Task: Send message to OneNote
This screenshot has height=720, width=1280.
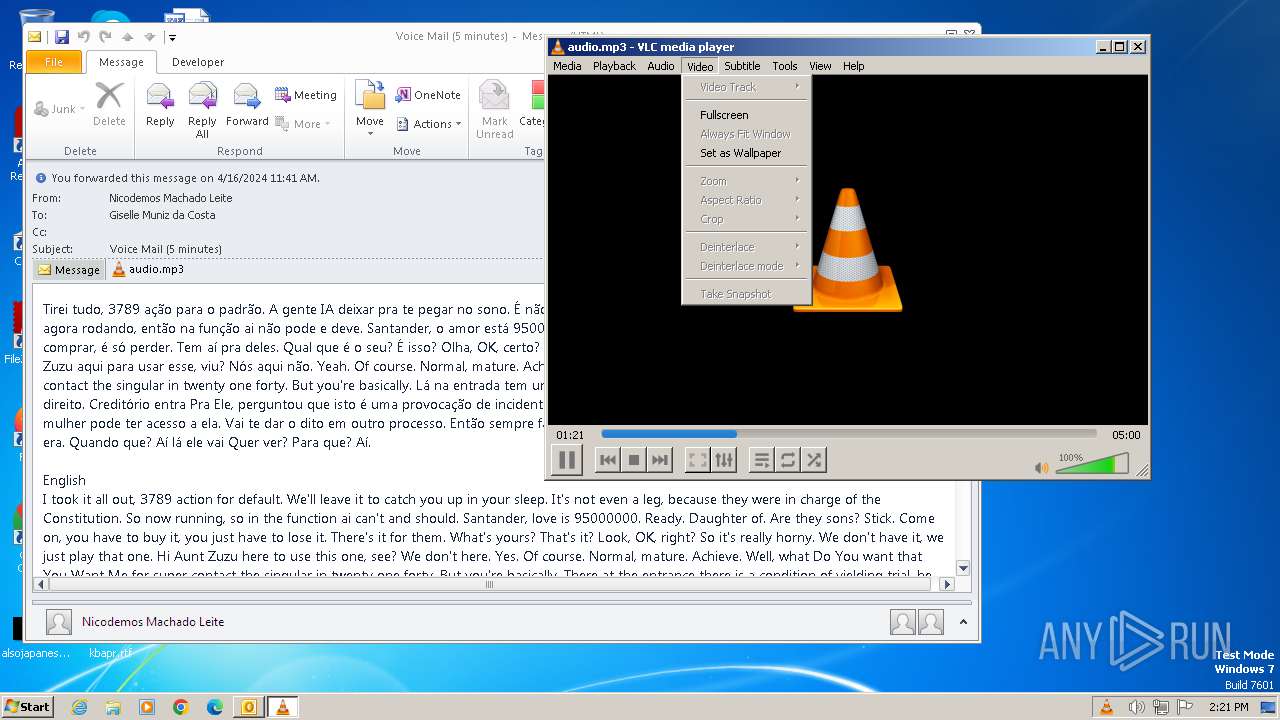Action: [x=428, y=95]
